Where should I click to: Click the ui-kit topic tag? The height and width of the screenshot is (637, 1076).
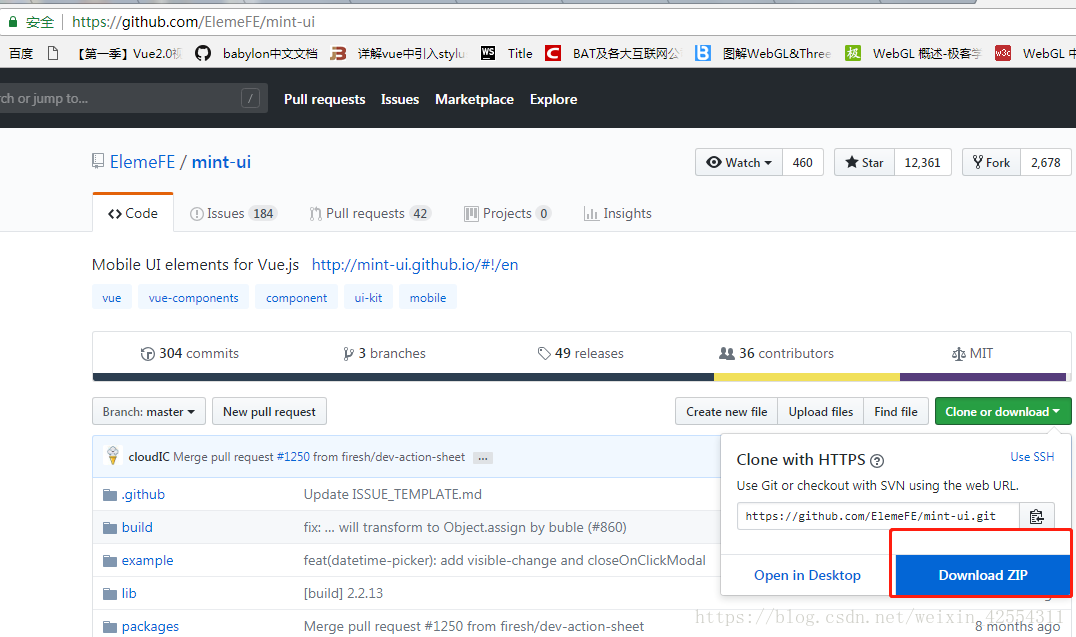coord(369,298)
